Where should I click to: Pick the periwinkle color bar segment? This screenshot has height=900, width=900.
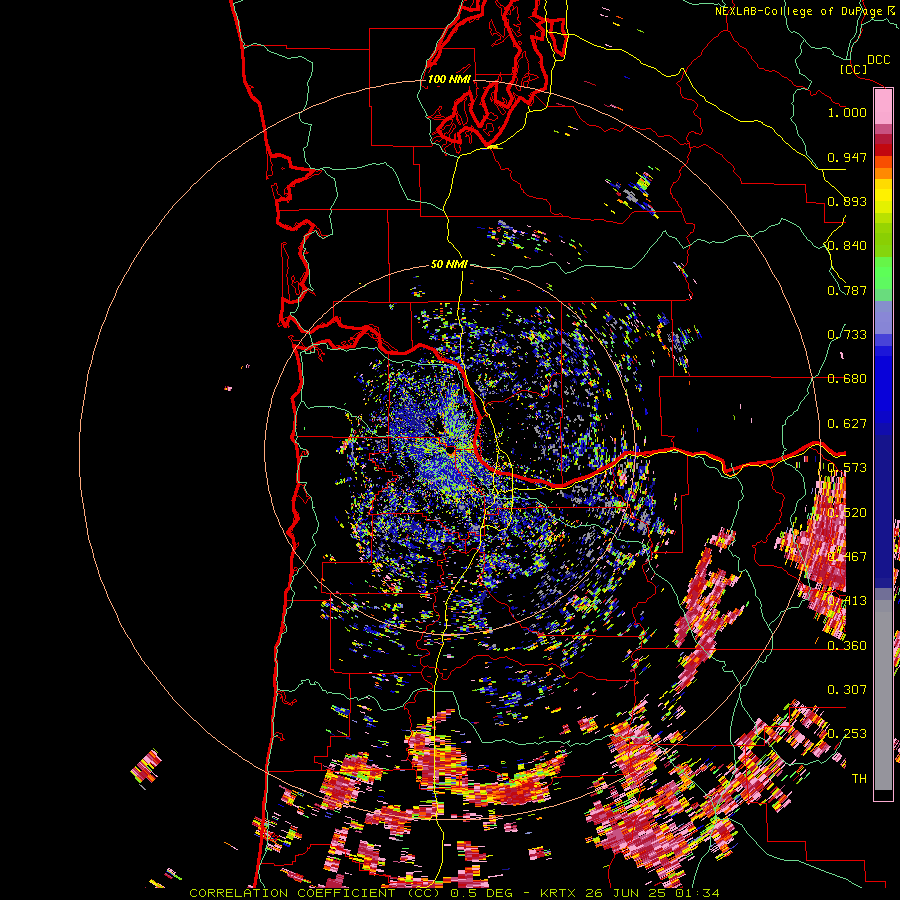pyautogui.click(x=883, y=317)
